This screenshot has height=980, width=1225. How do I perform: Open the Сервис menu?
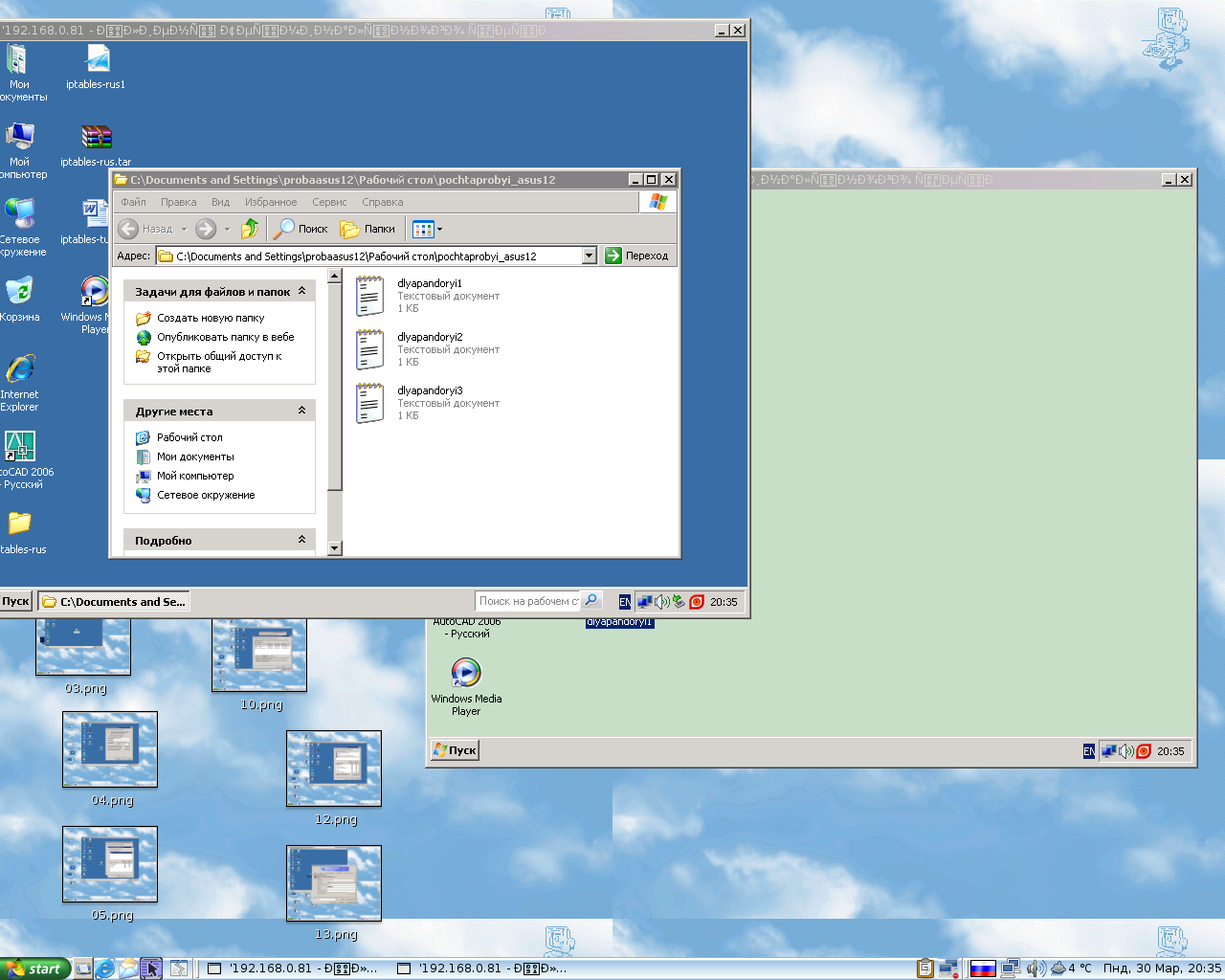(329, 202)
